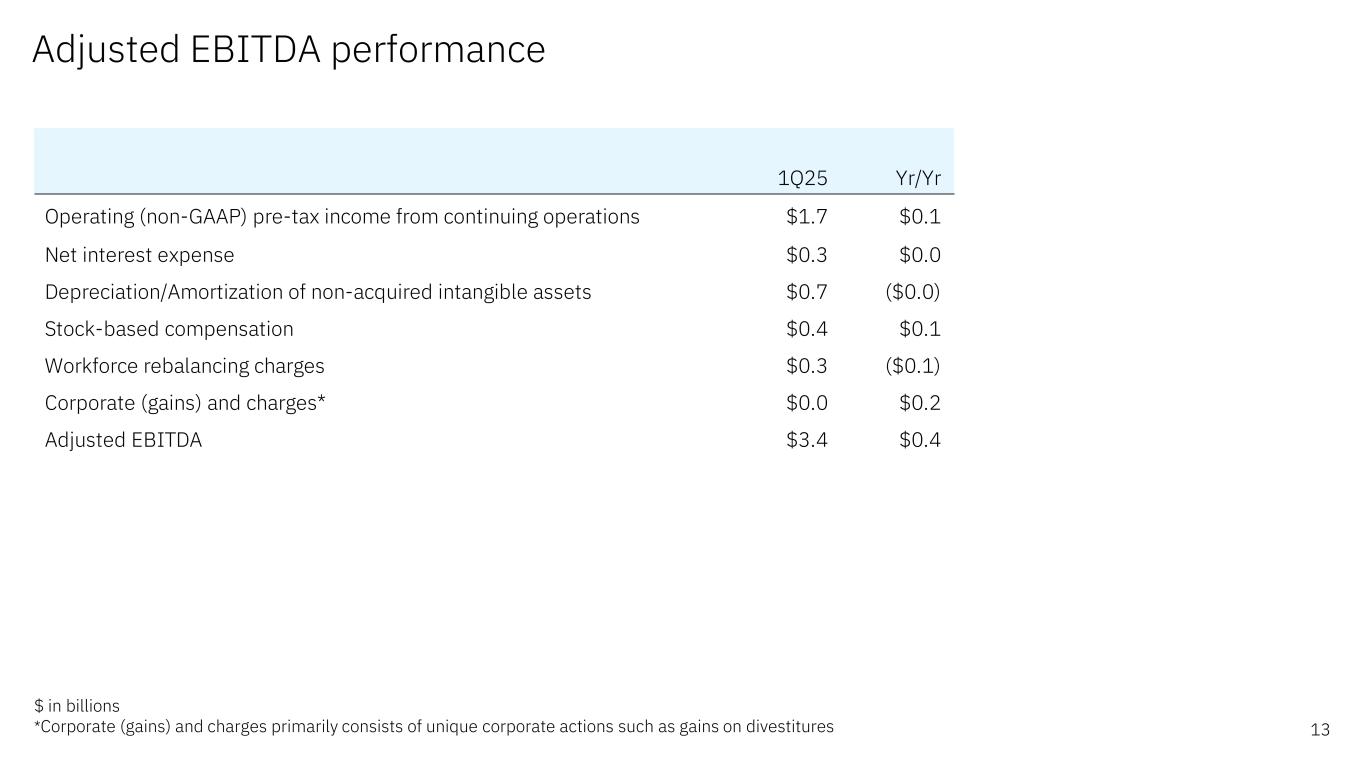Select the Net interest expense row label
Image resolution: width=1365 pixels, height=768 pixels.
coord(139,255)
